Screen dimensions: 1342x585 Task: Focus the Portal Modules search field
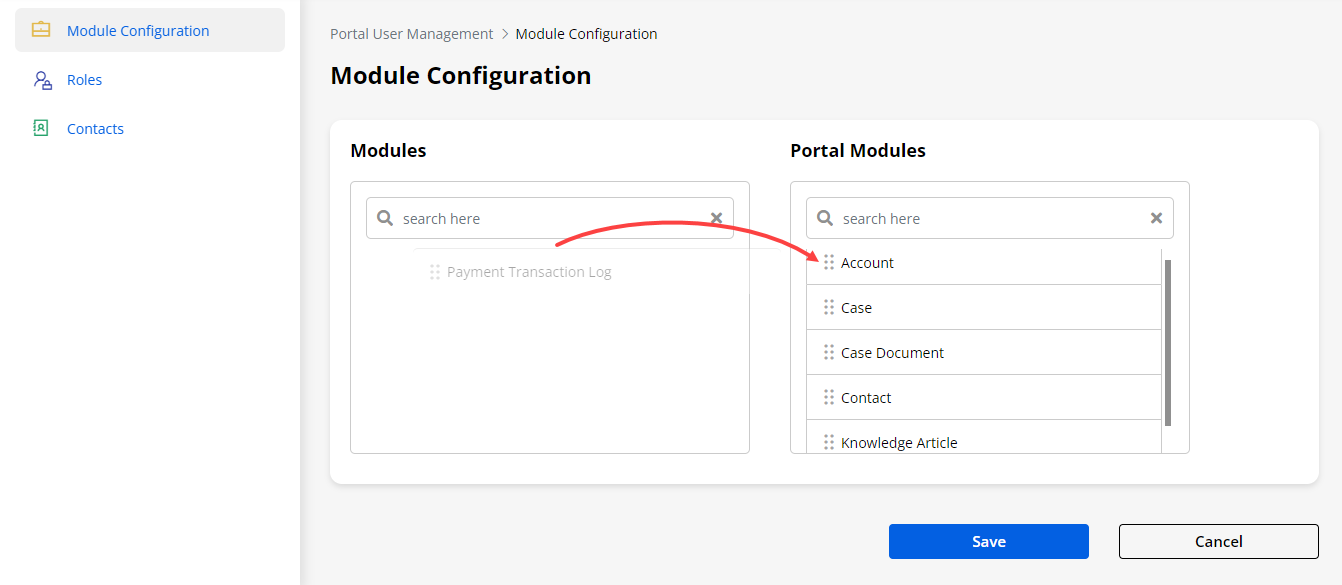pyautogui.click(x=990, y=218)
